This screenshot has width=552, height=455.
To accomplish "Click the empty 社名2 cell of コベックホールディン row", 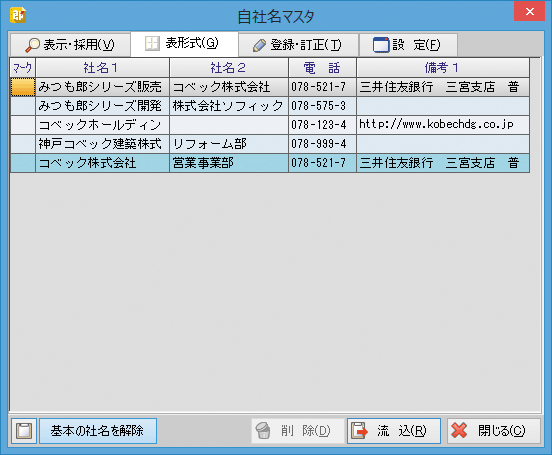I will pos(229,125).
